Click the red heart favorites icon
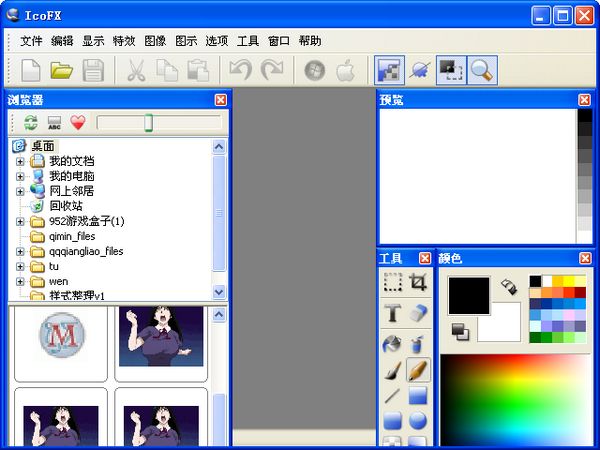 coord(77,123)
